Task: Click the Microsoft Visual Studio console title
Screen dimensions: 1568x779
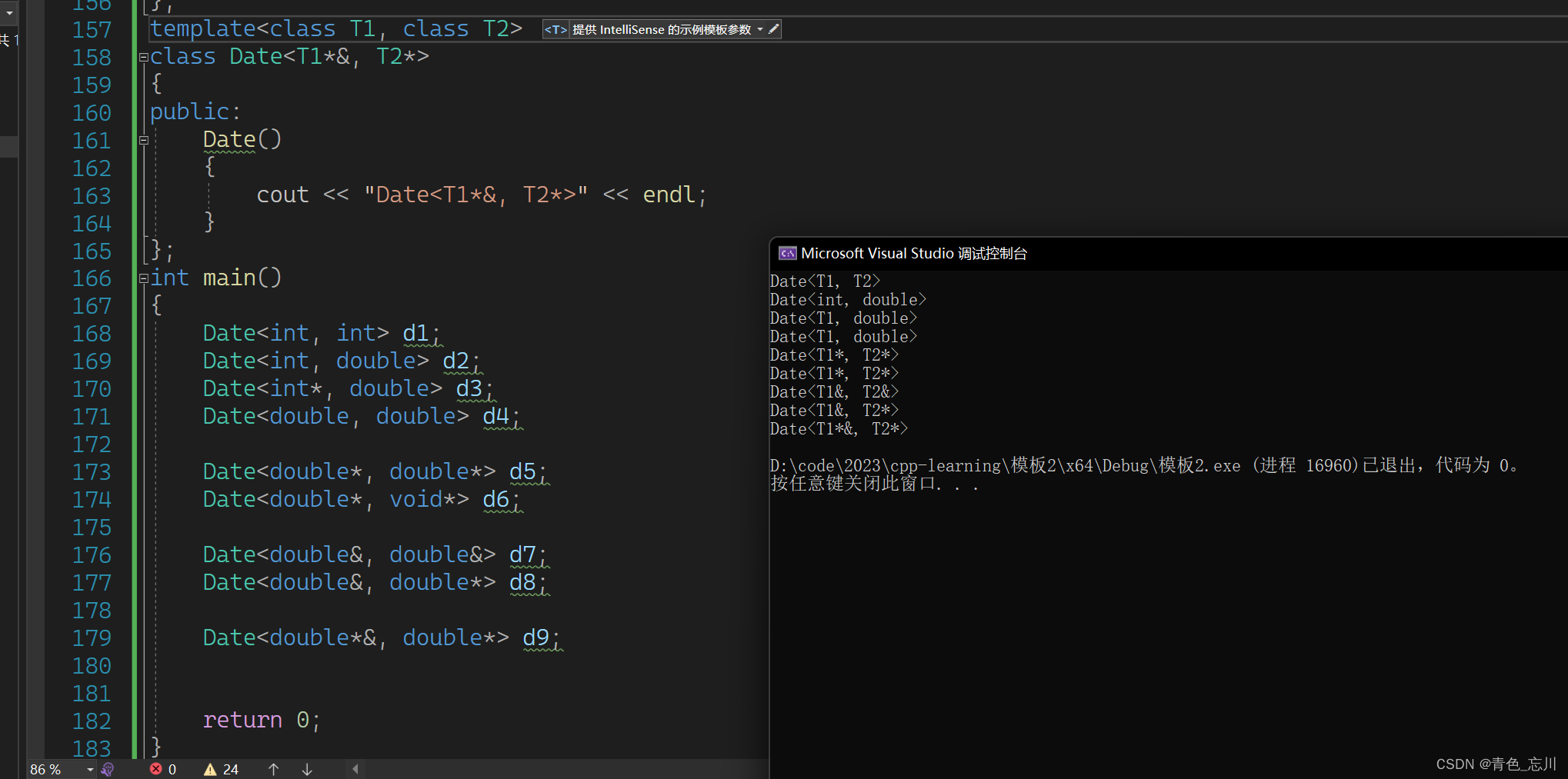Action: [x=914, y=253]
